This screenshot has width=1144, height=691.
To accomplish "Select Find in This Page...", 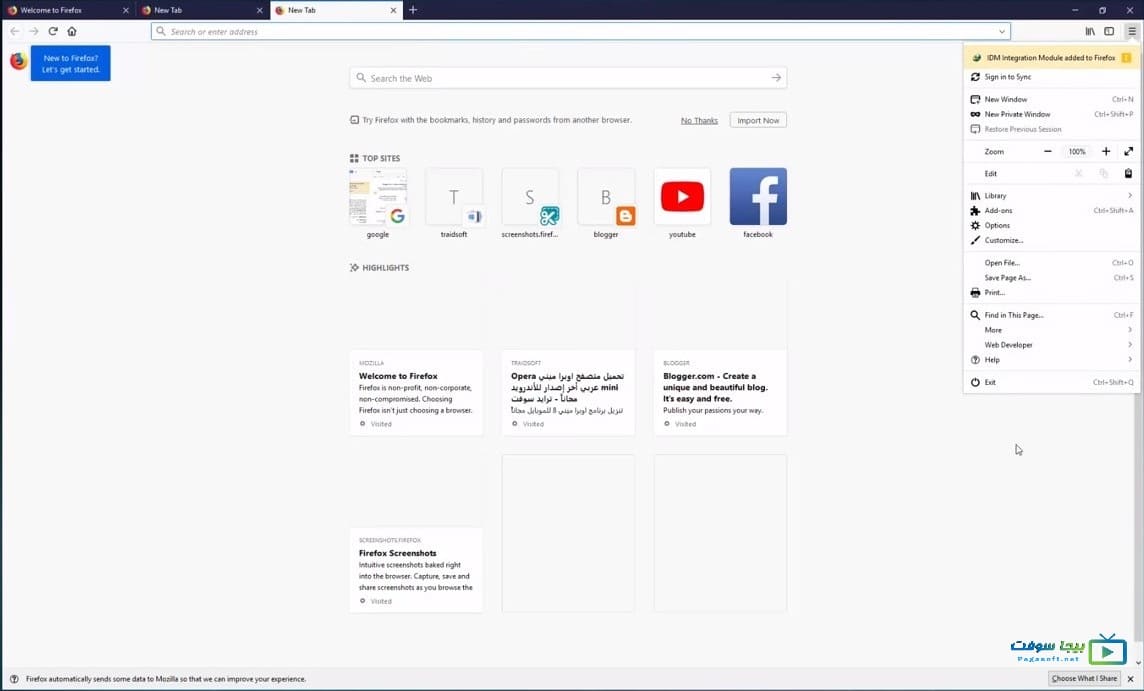I will pyautogui.click(x=1051, y=315).
